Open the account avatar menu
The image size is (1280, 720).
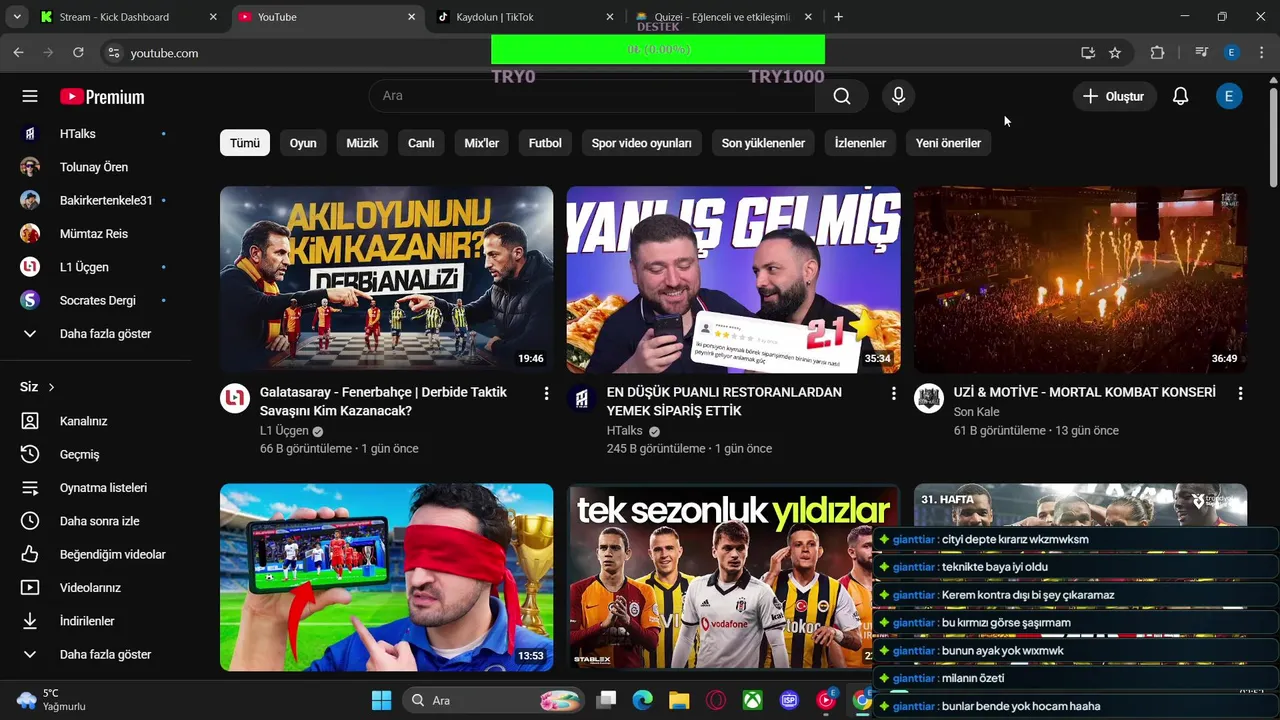pyautogui.click(x=1229, y=96)
